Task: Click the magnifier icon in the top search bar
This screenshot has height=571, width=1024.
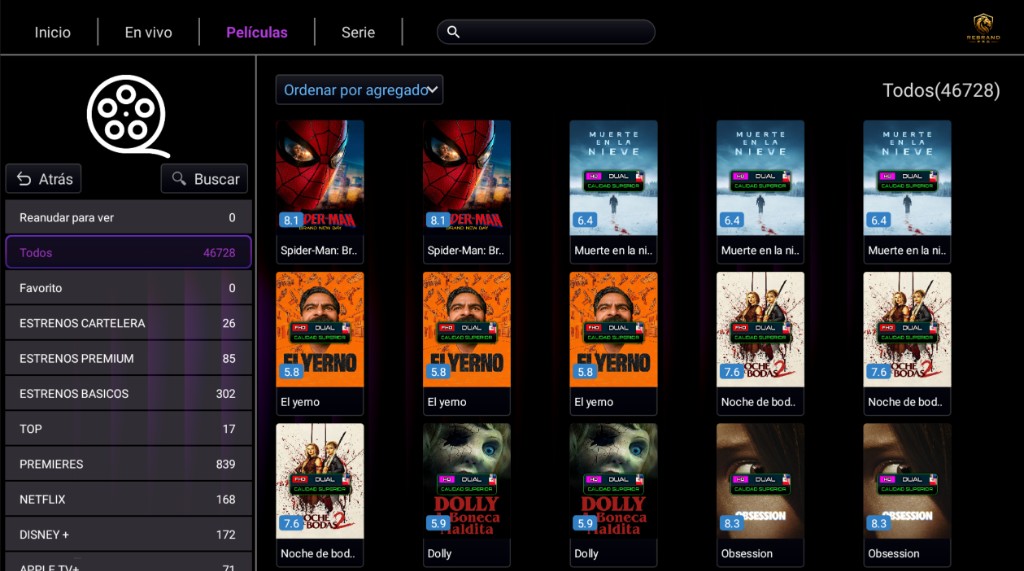Action: (453, 31)
